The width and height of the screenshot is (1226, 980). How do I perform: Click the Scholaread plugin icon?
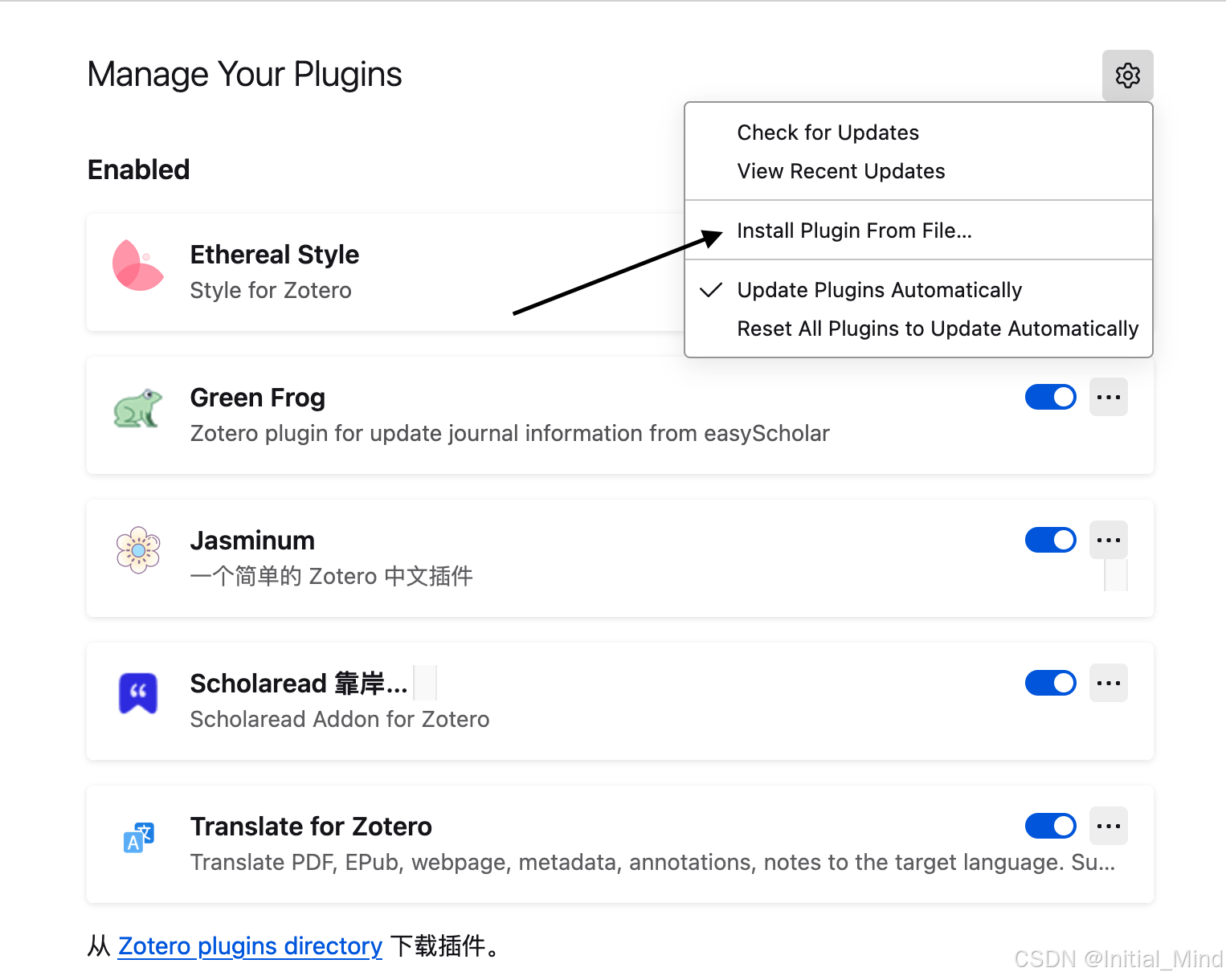[x=138, y=692]
